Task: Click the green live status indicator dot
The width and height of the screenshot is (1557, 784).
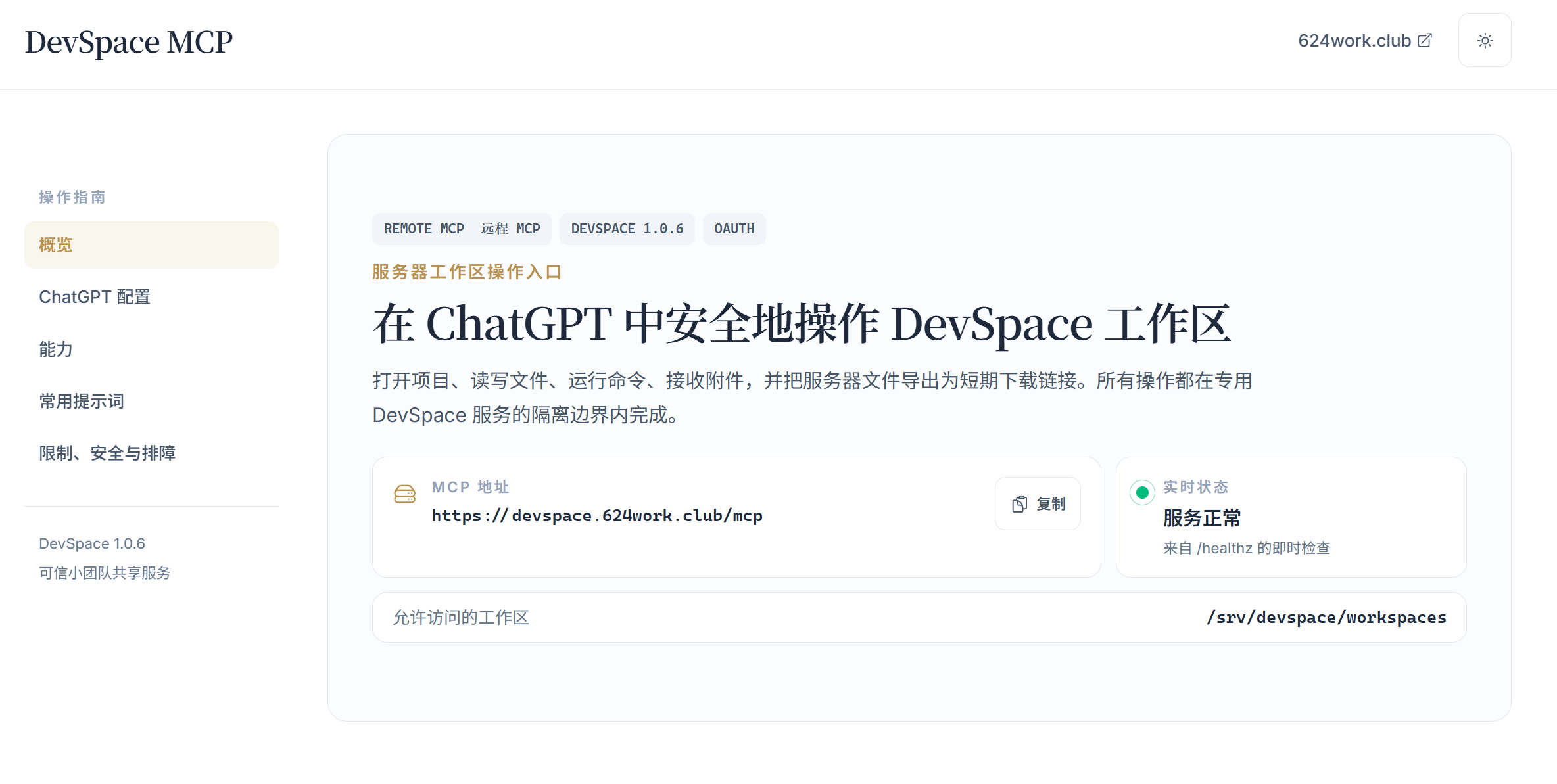Action: pyautogui.click(x=1142, y=492)
